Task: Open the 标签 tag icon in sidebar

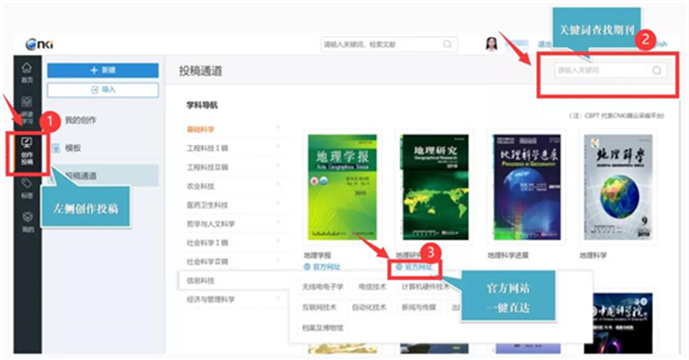Action: click(27, 189)
